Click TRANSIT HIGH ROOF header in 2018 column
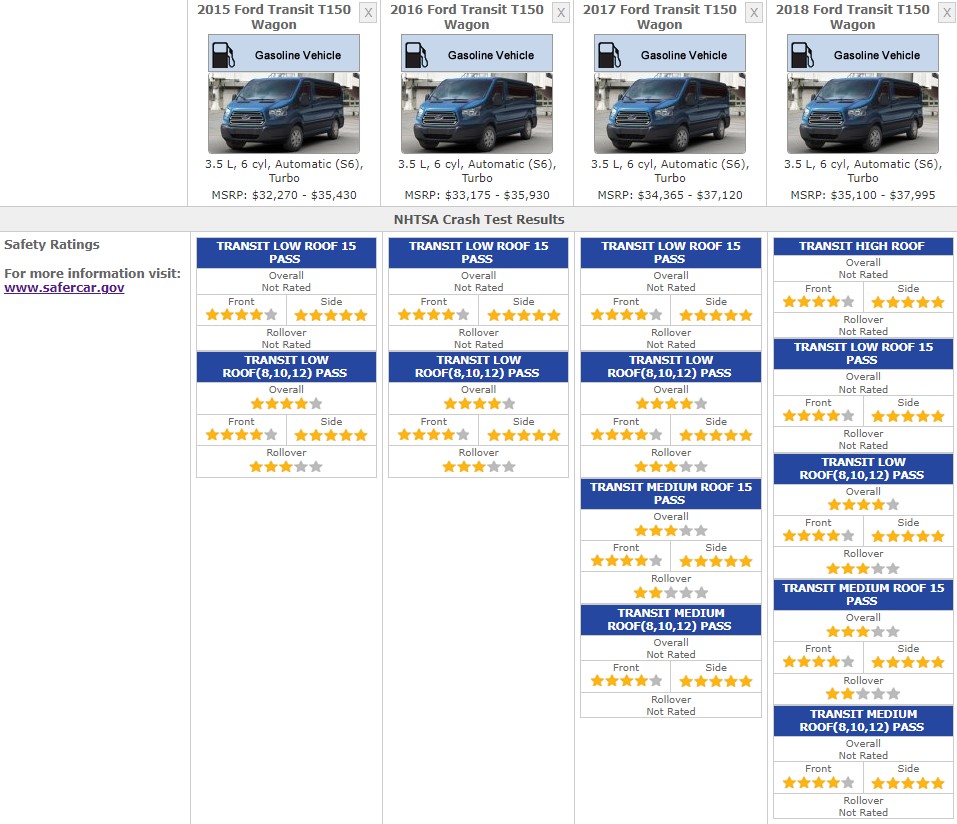 862,246
